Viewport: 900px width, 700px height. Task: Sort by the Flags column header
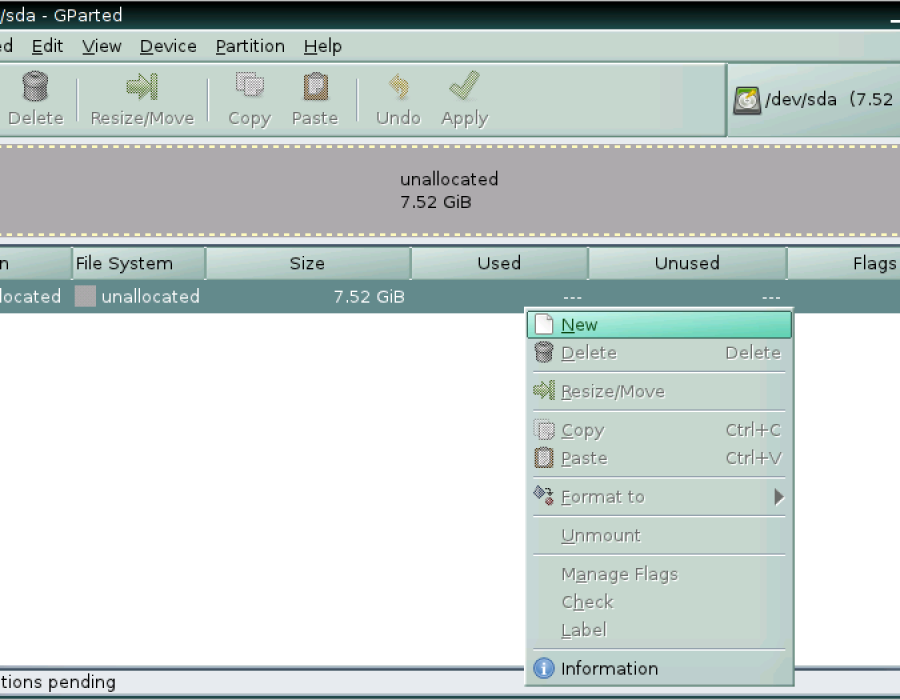[843, 263]
